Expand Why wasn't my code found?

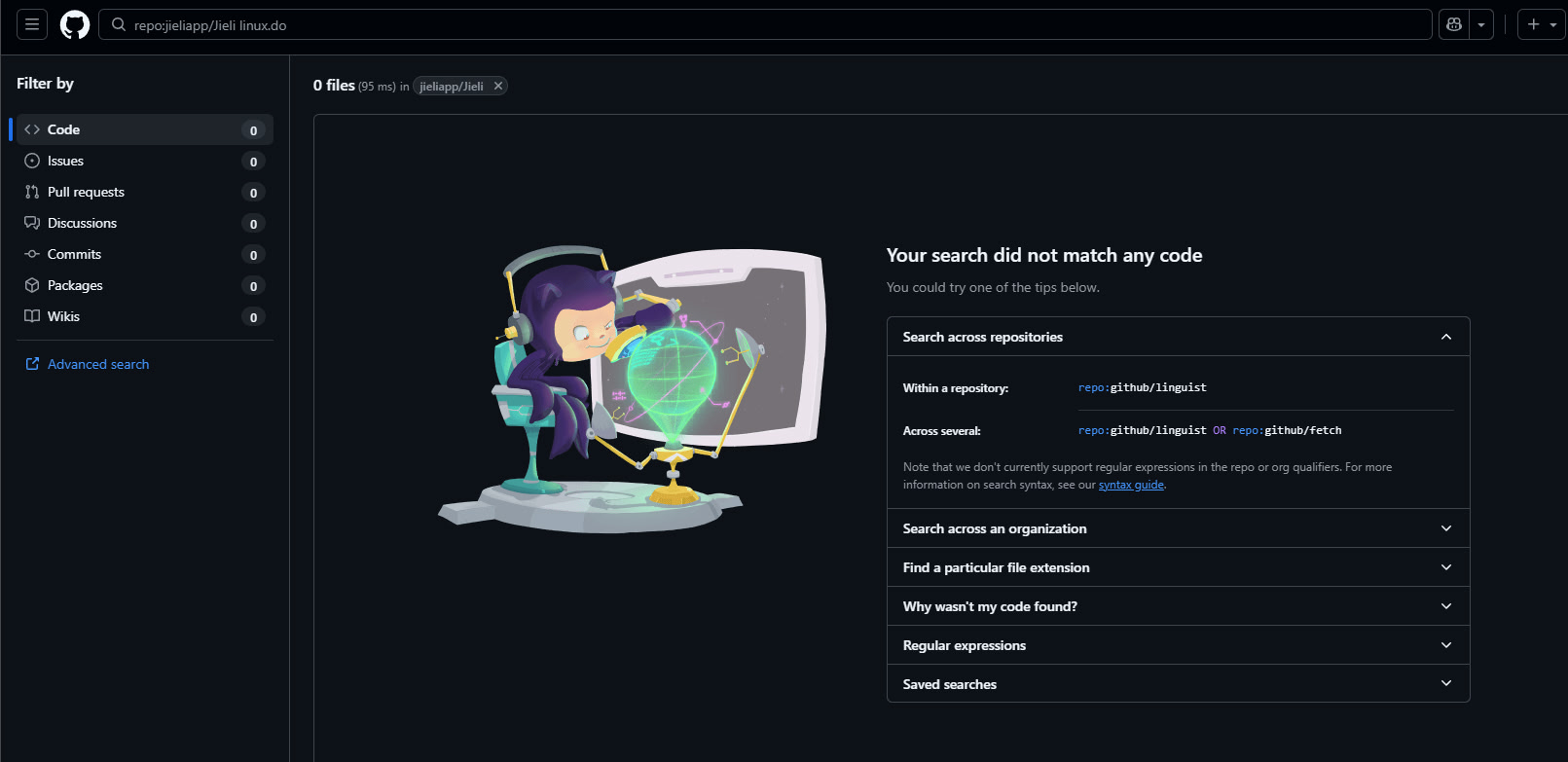pos(1178,606)
